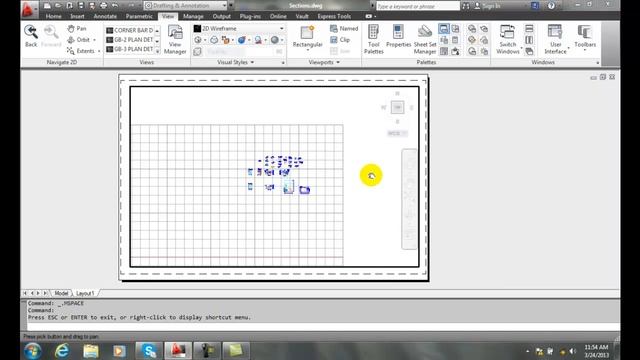Toggle the Command Line palette button
Viewport: 640px width, 360px height.
(x=444, y=29)
